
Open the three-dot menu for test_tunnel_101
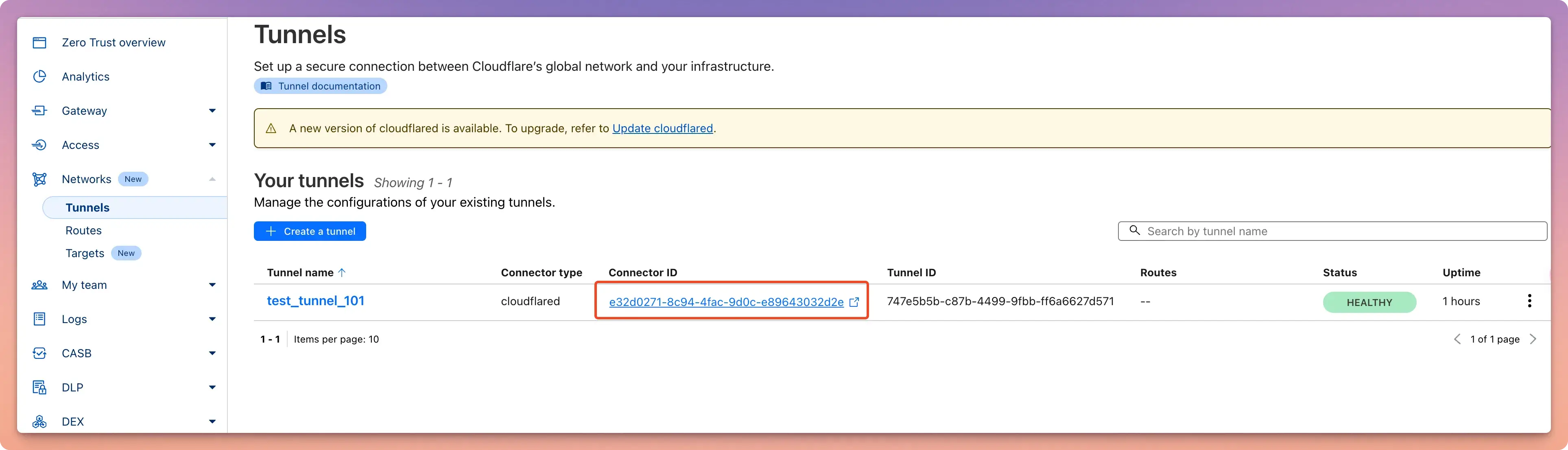tap(1529, 301)
